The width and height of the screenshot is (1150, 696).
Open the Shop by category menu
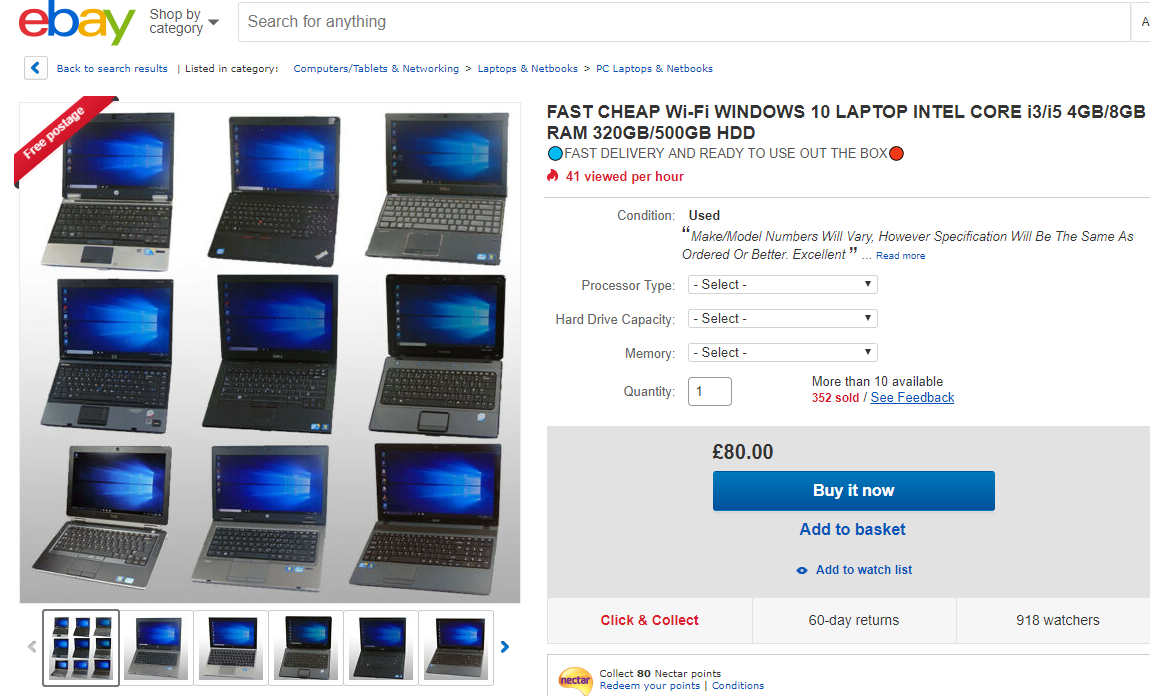coord(183,22)
